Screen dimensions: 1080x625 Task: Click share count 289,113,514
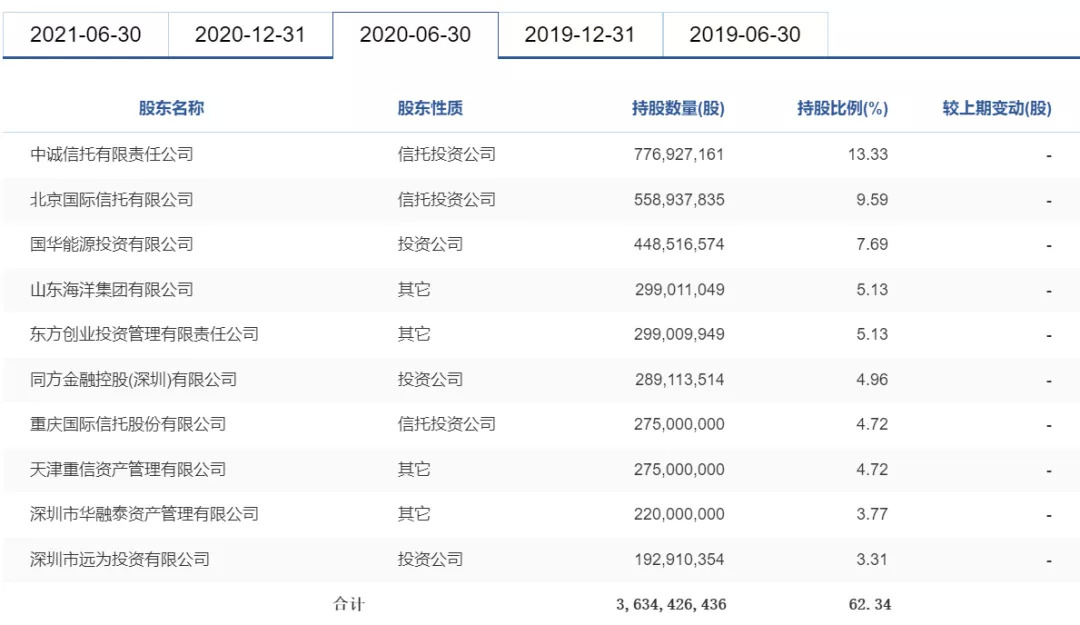click(x=680, y=380)
